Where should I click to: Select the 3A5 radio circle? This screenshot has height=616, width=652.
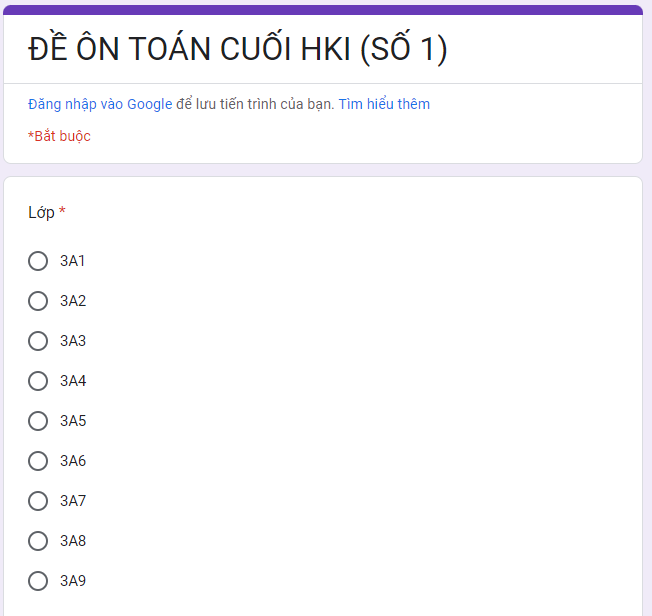click(38, 421)
